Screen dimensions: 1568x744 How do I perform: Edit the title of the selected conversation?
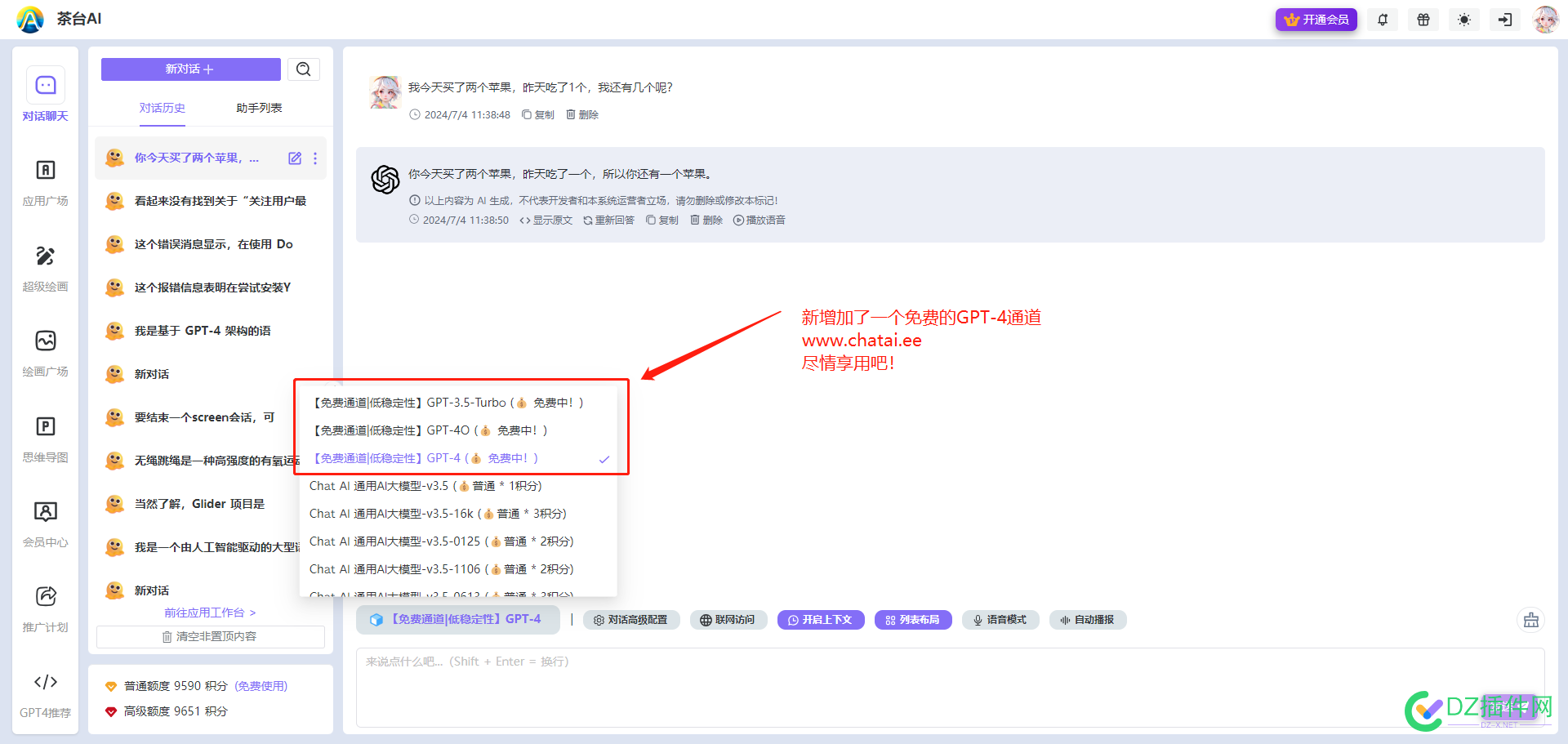pyautogui.click(x=295, y=158)
